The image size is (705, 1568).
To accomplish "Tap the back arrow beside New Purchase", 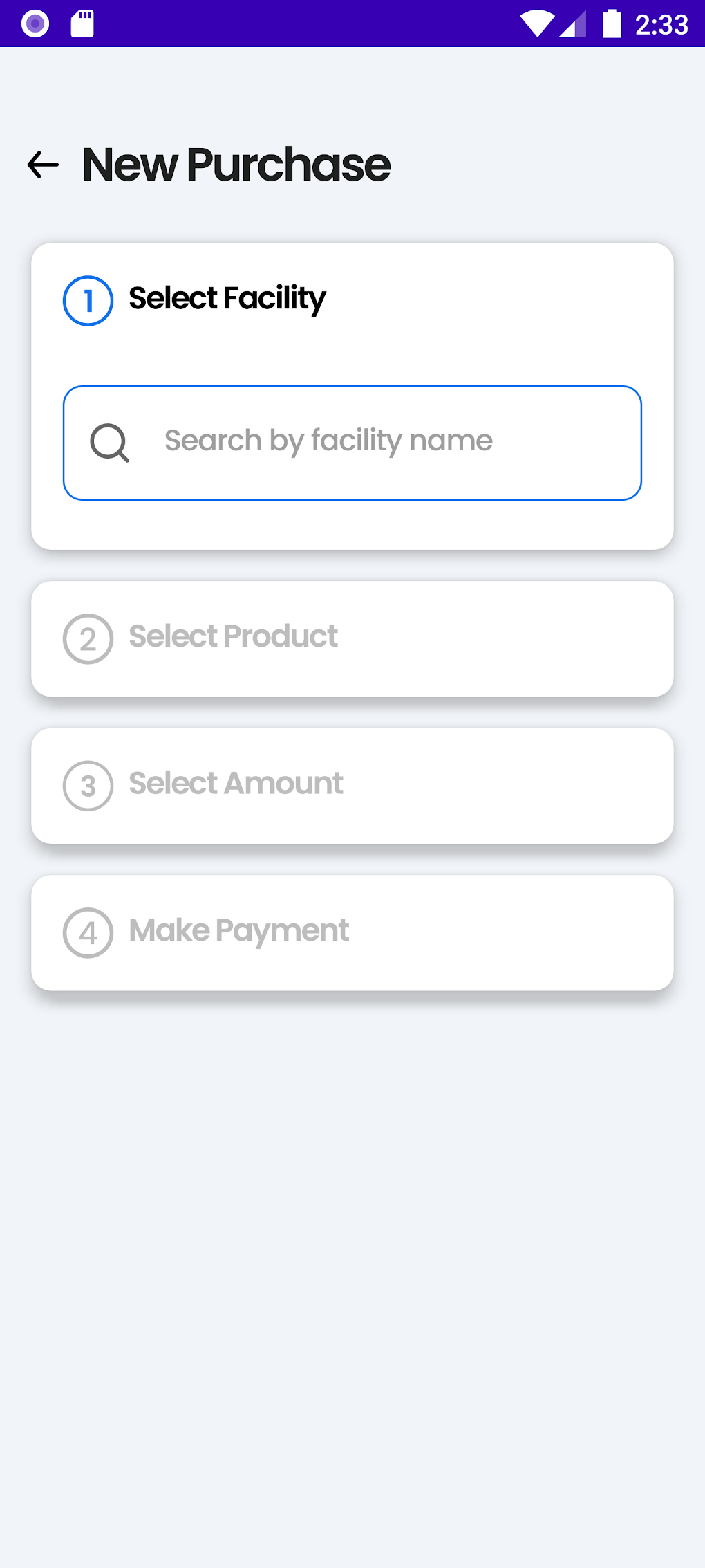I will coord(43,165).
